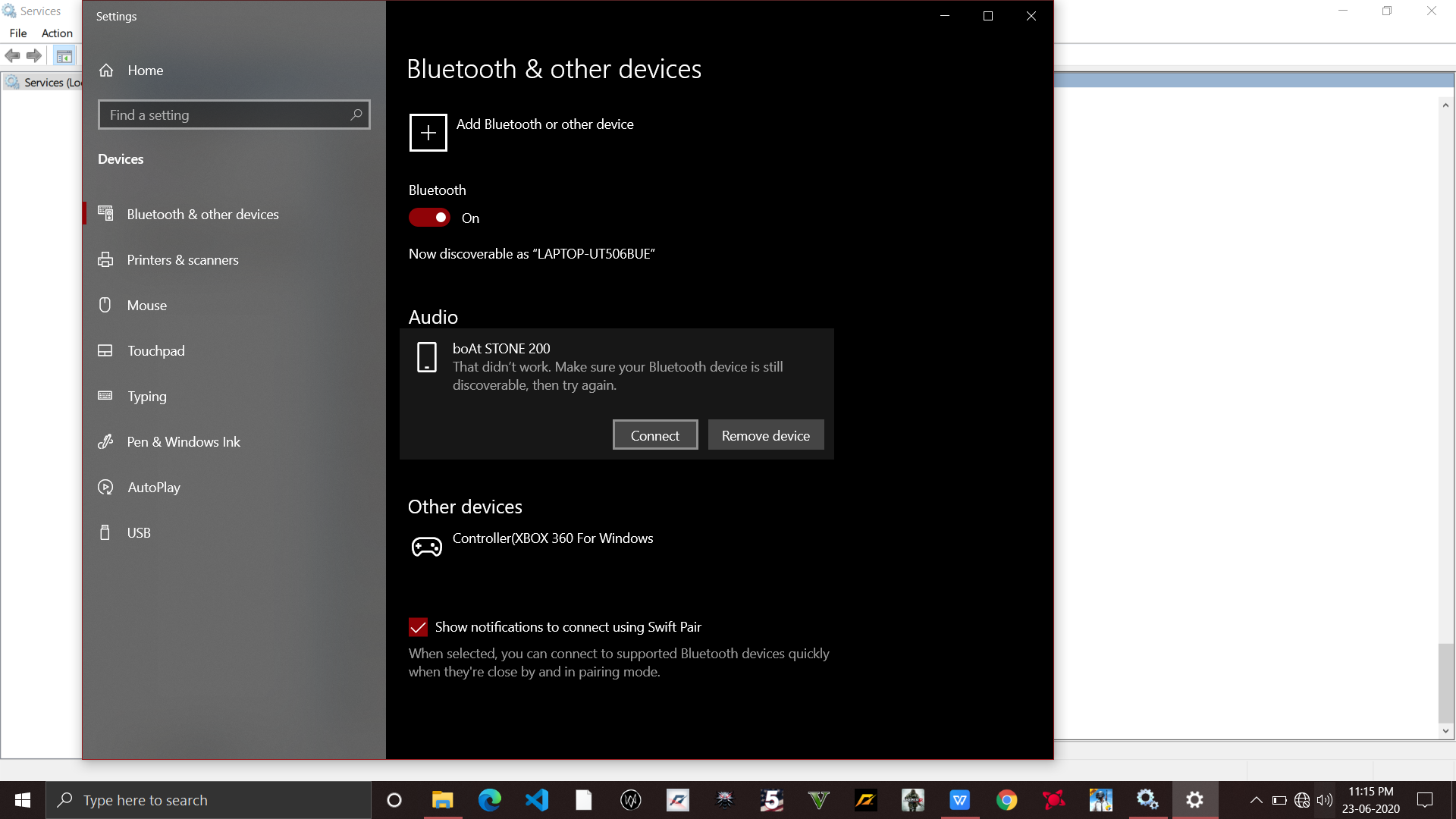Open Watch Dogs icon on taskbar

click(630, 800)
